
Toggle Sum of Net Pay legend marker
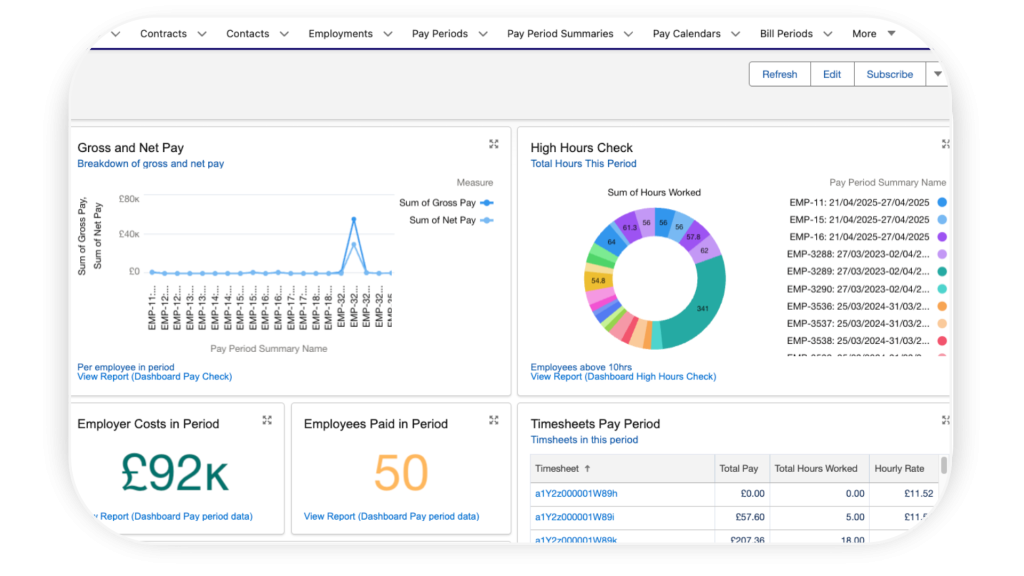click(x=486, y=220)
